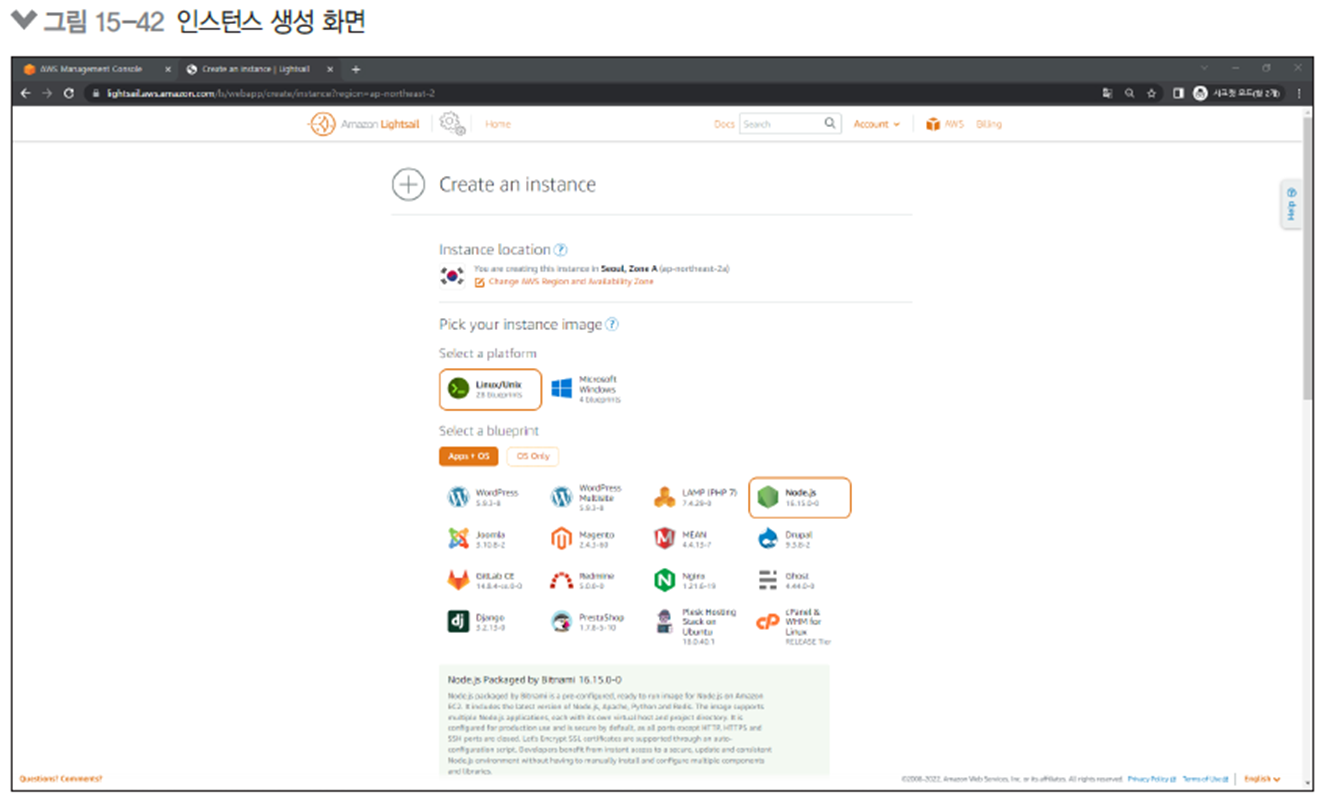Click browser forward arrow
The height and width of the screenshot is (798, 1325).
coord(47,93)
